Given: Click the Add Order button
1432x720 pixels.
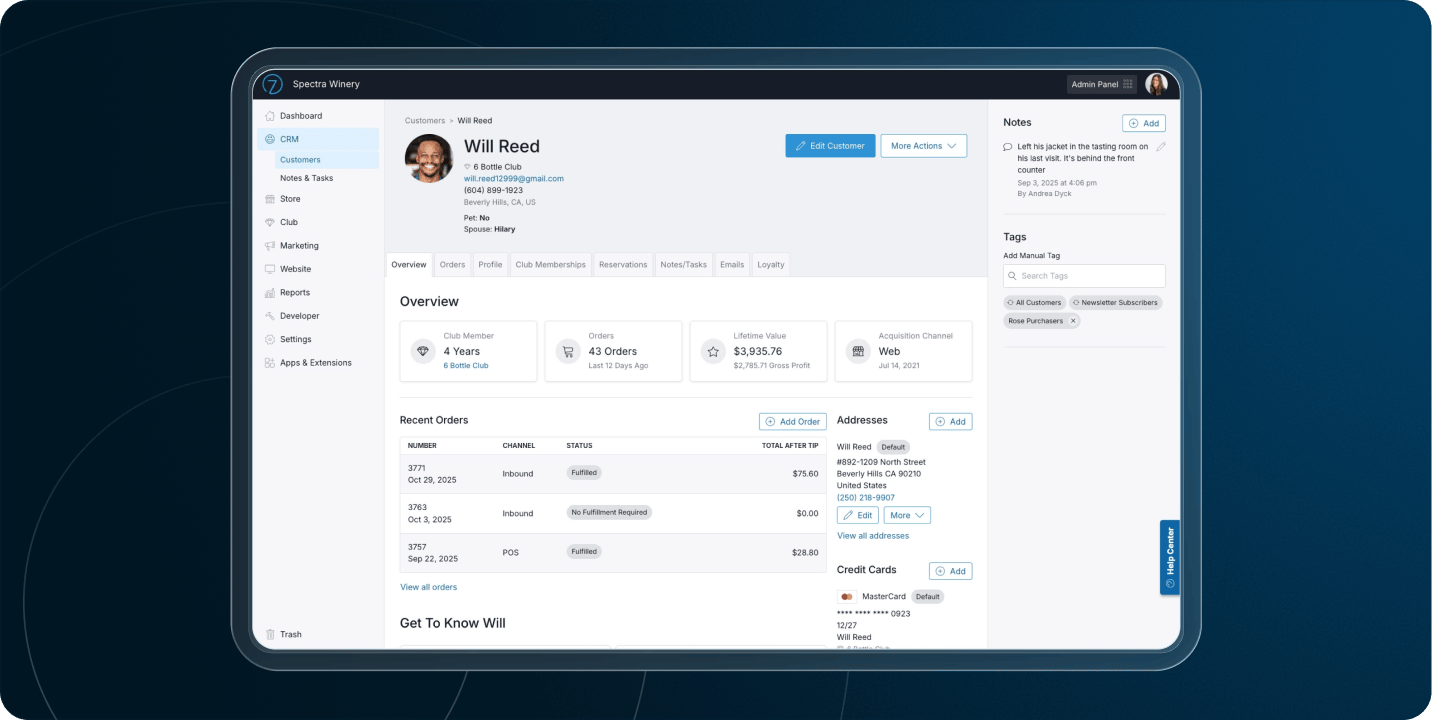Looking at the screenshot, I should [x=793, y=421].
